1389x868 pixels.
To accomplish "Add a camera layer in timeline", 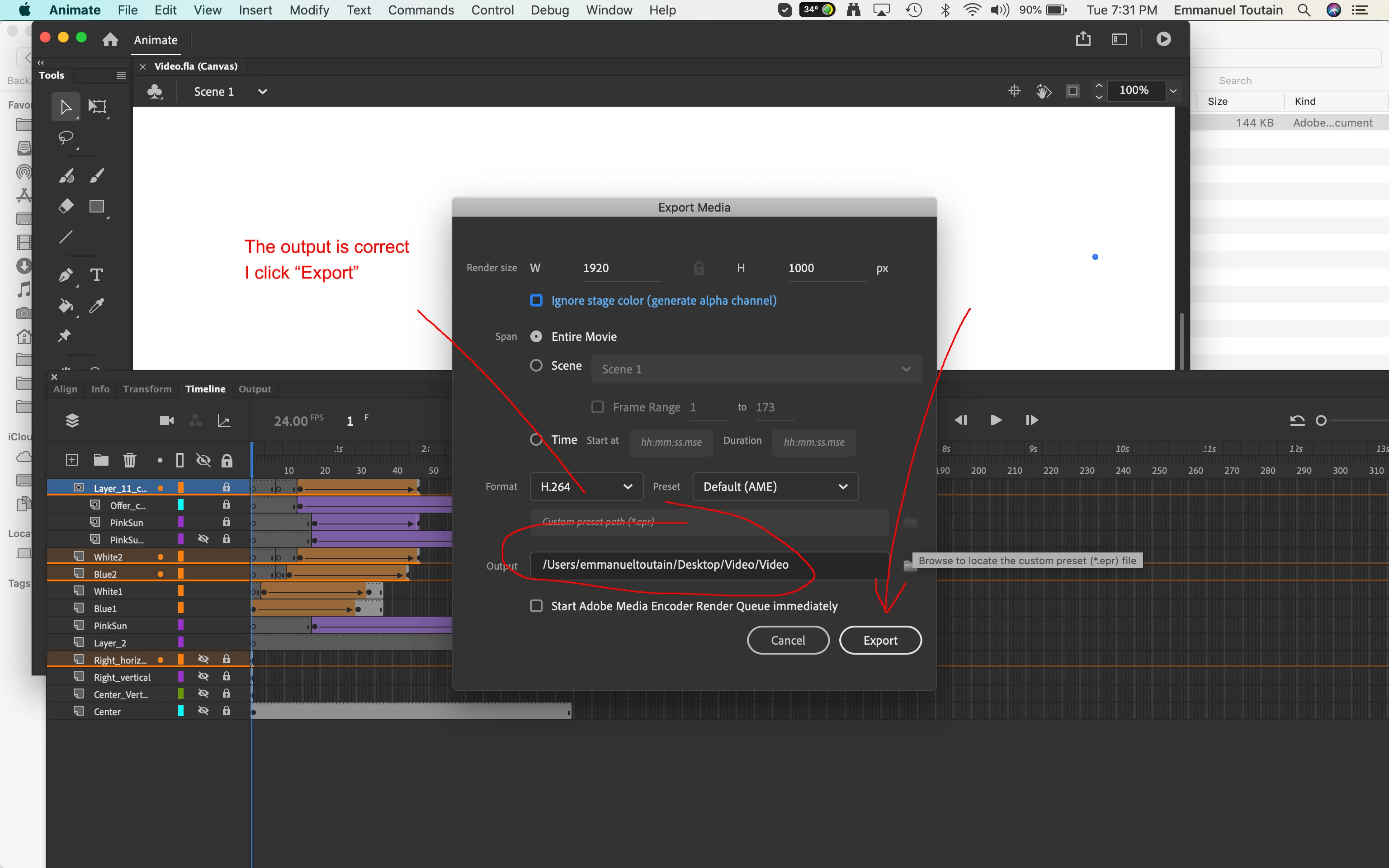I will click(166, 421).
